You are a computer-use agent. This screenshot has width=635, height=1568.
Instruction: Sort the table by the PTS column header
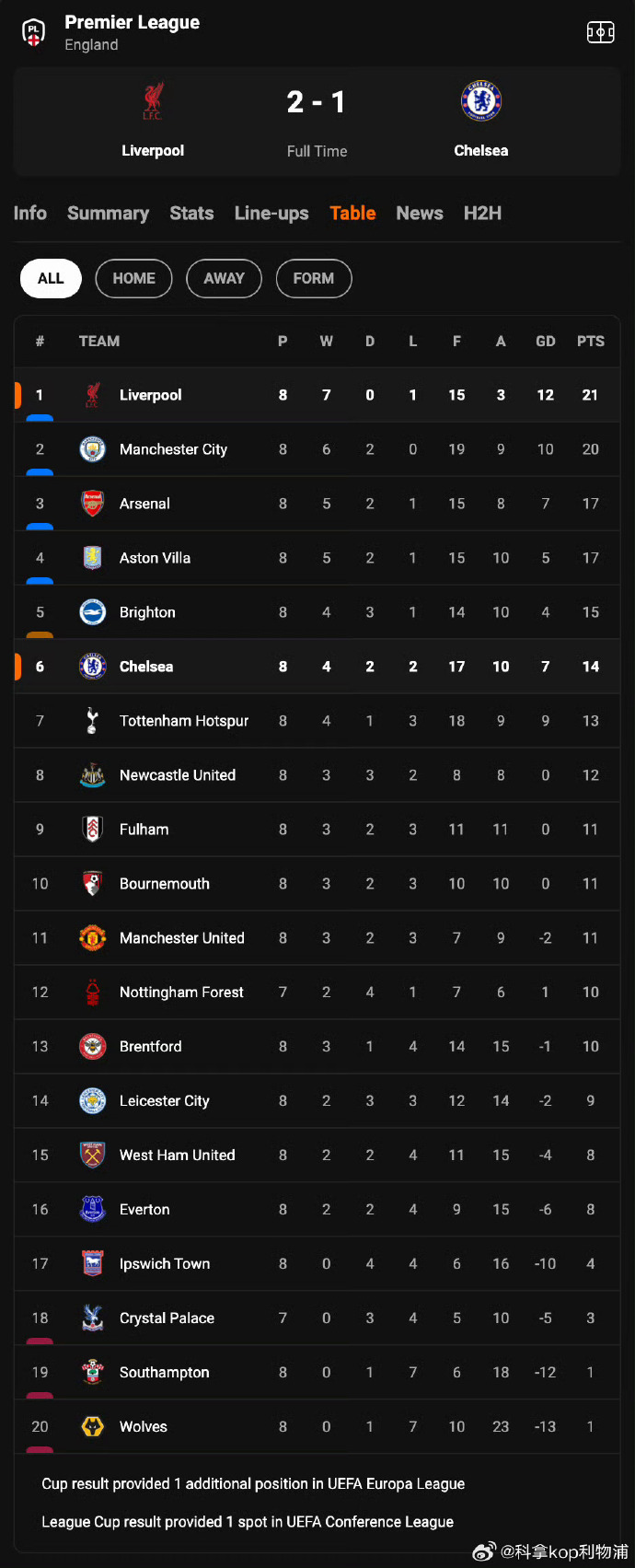click(x=591, y=342)
